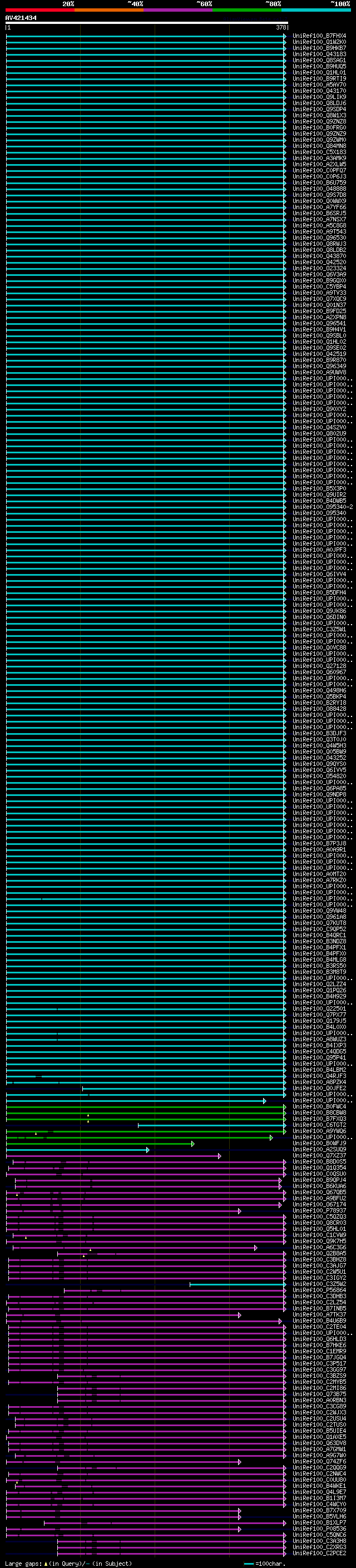
Task: Click hit label UniRef100_A8PZK4
Action: click(319, 1082)
